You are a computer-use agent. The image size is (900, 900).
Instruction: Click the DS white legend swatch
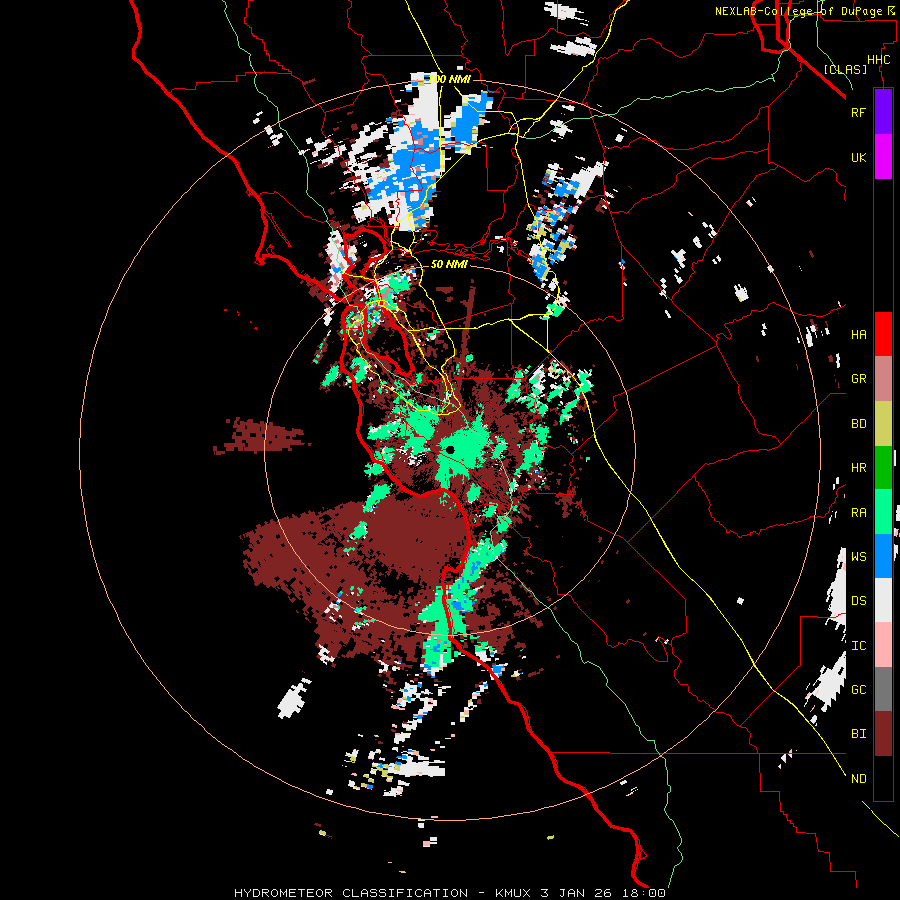pyautogui.click(x=883, y=600)
